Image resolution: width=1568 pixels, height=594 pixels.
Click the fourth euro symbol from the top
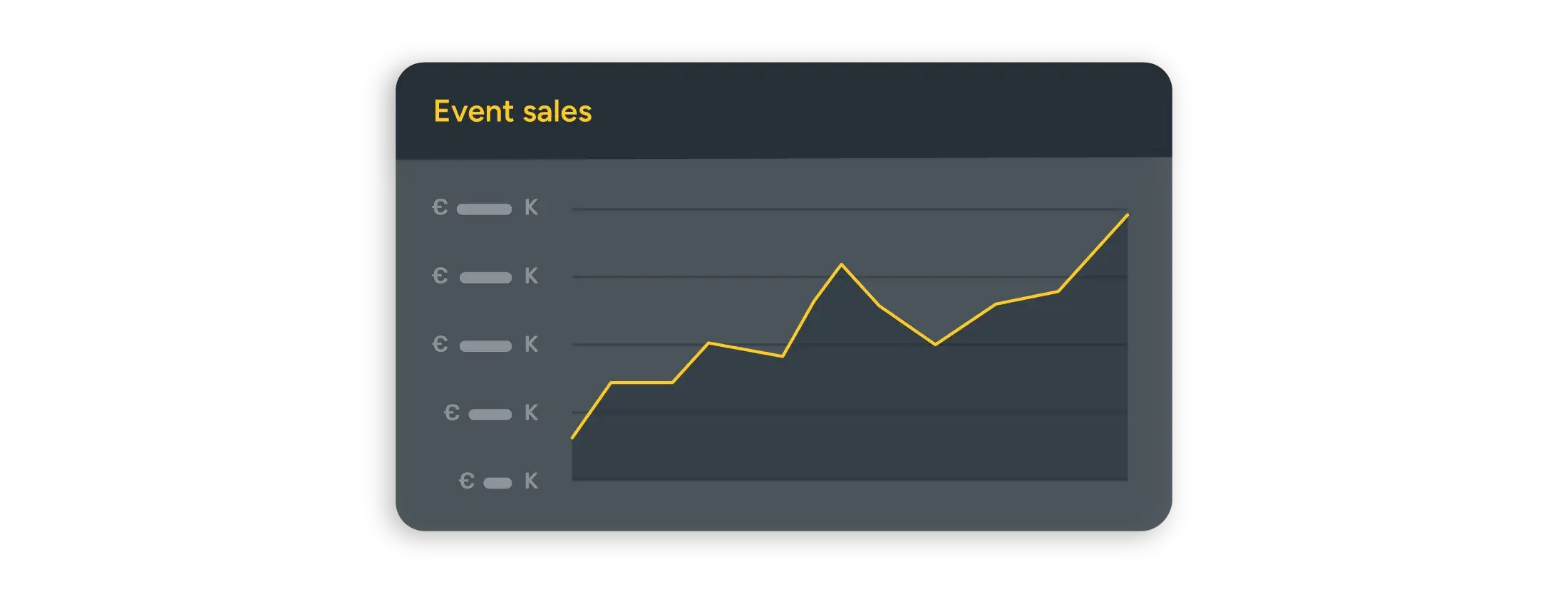coord(451,412)
